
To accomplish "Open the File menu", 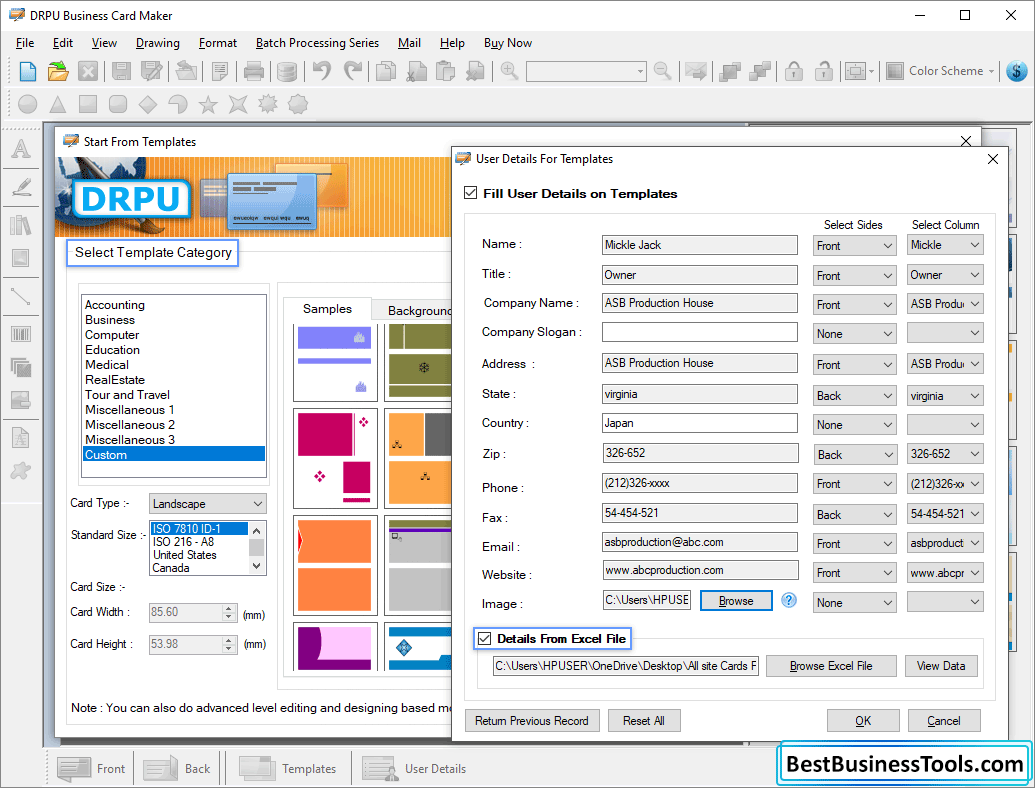I will (x=25, y=43).
